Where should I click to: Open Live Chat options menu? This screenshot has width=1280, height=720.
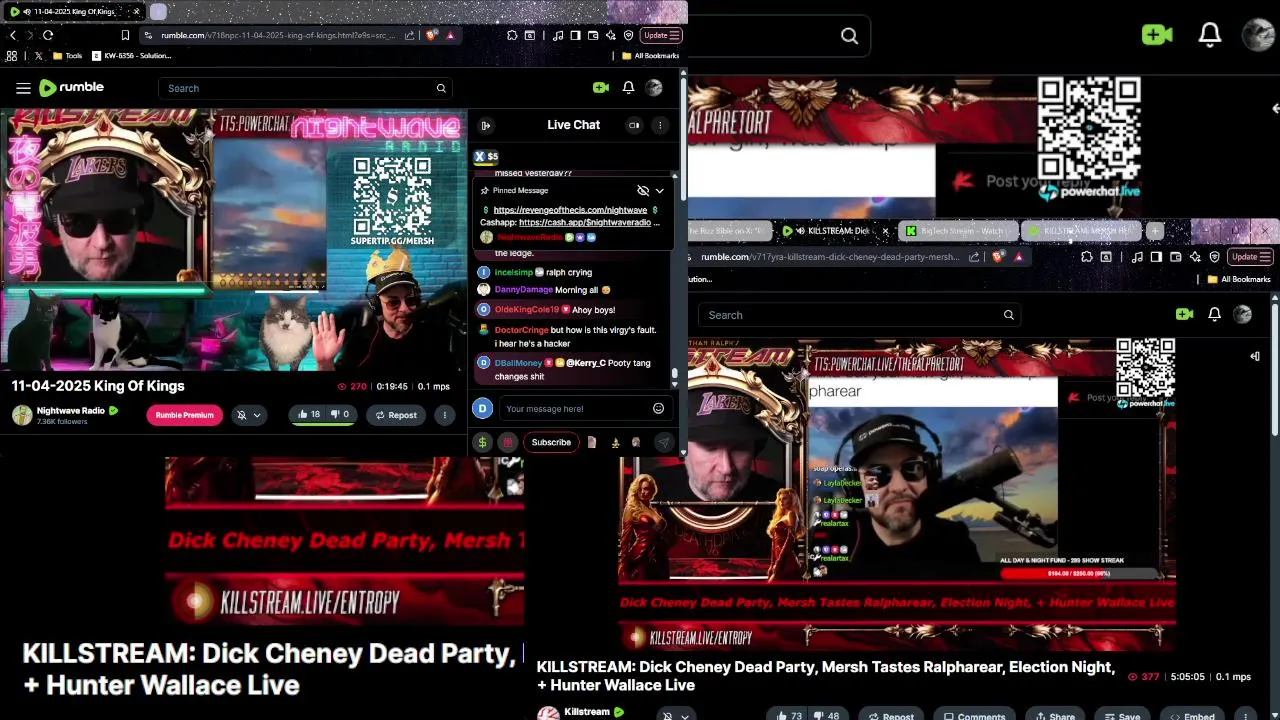(x=660, y=125)
